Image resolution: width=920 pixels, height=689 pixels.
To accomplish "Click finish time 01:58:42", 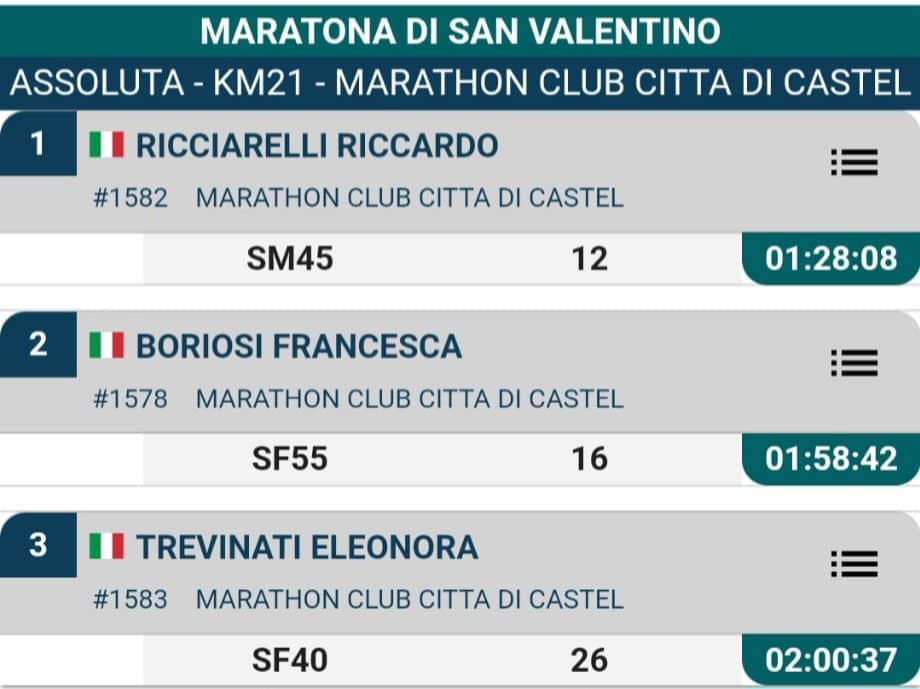I will coord(831,459).
